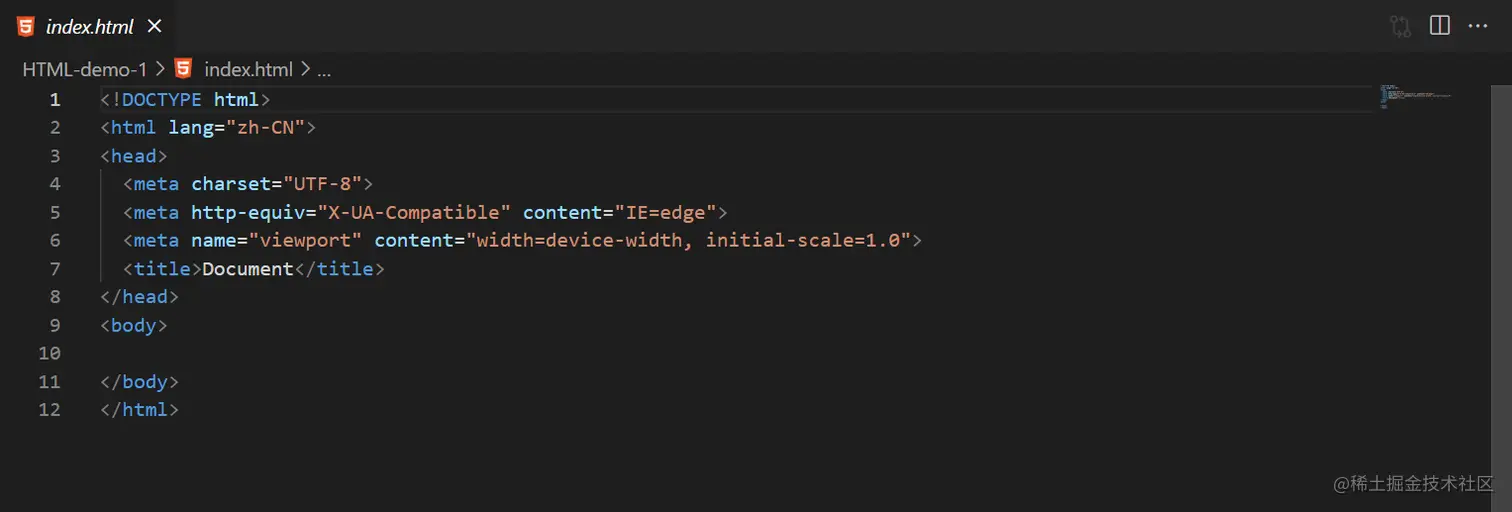The height and width of the screenshot is (512, 1512).
Task: Click the closing head tag on line 8
Action: tap(140, 297)
